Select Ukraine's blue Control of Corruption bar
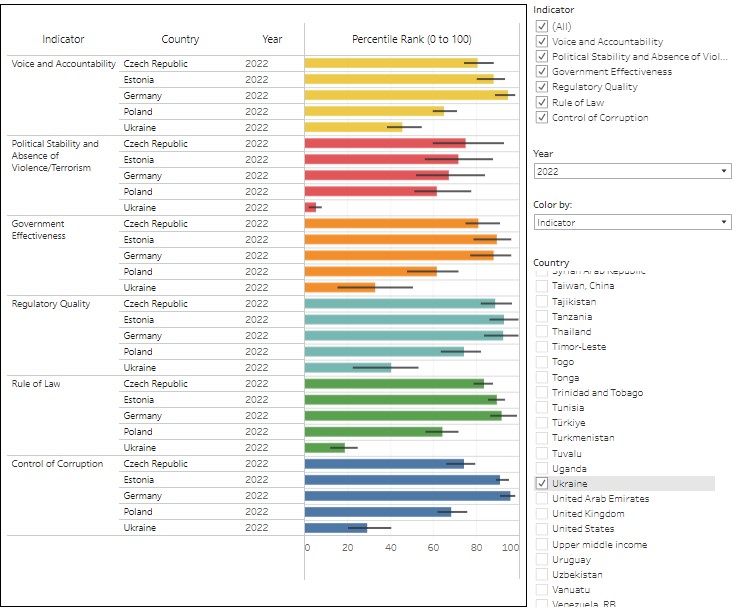Viewport: 745px width, 610px height. point(336,527)
